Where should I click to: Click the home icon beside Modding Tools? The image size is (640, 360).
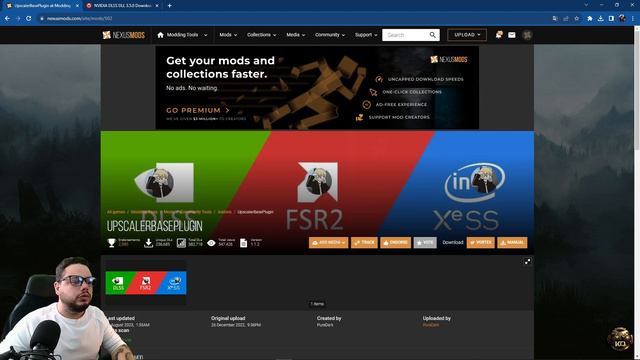point(160,35)
